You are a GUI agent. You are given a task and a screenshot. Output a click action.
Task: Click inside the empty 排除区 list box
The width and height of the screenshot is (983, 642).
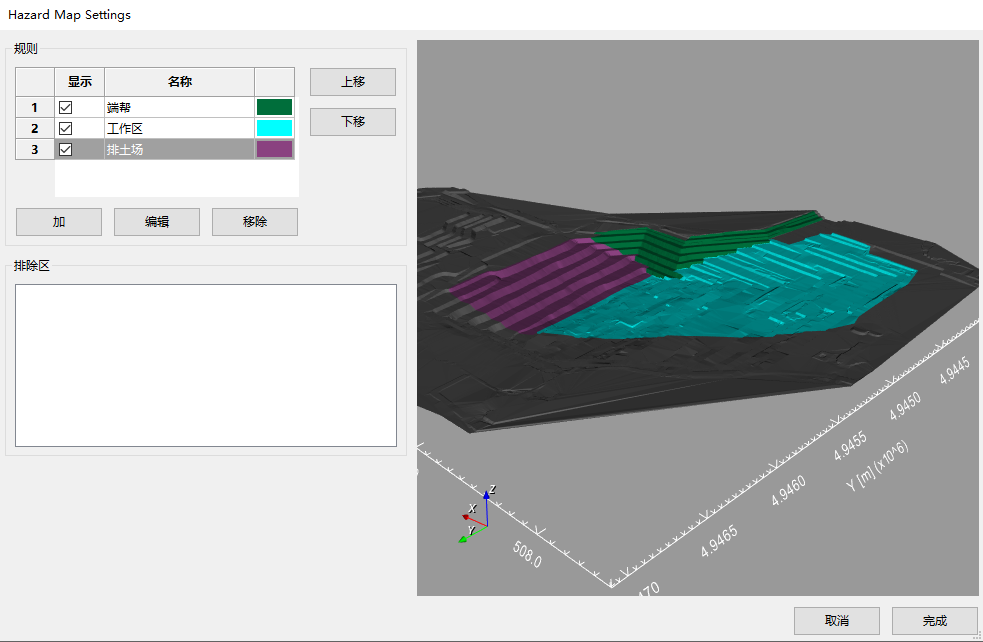[206, 365]
